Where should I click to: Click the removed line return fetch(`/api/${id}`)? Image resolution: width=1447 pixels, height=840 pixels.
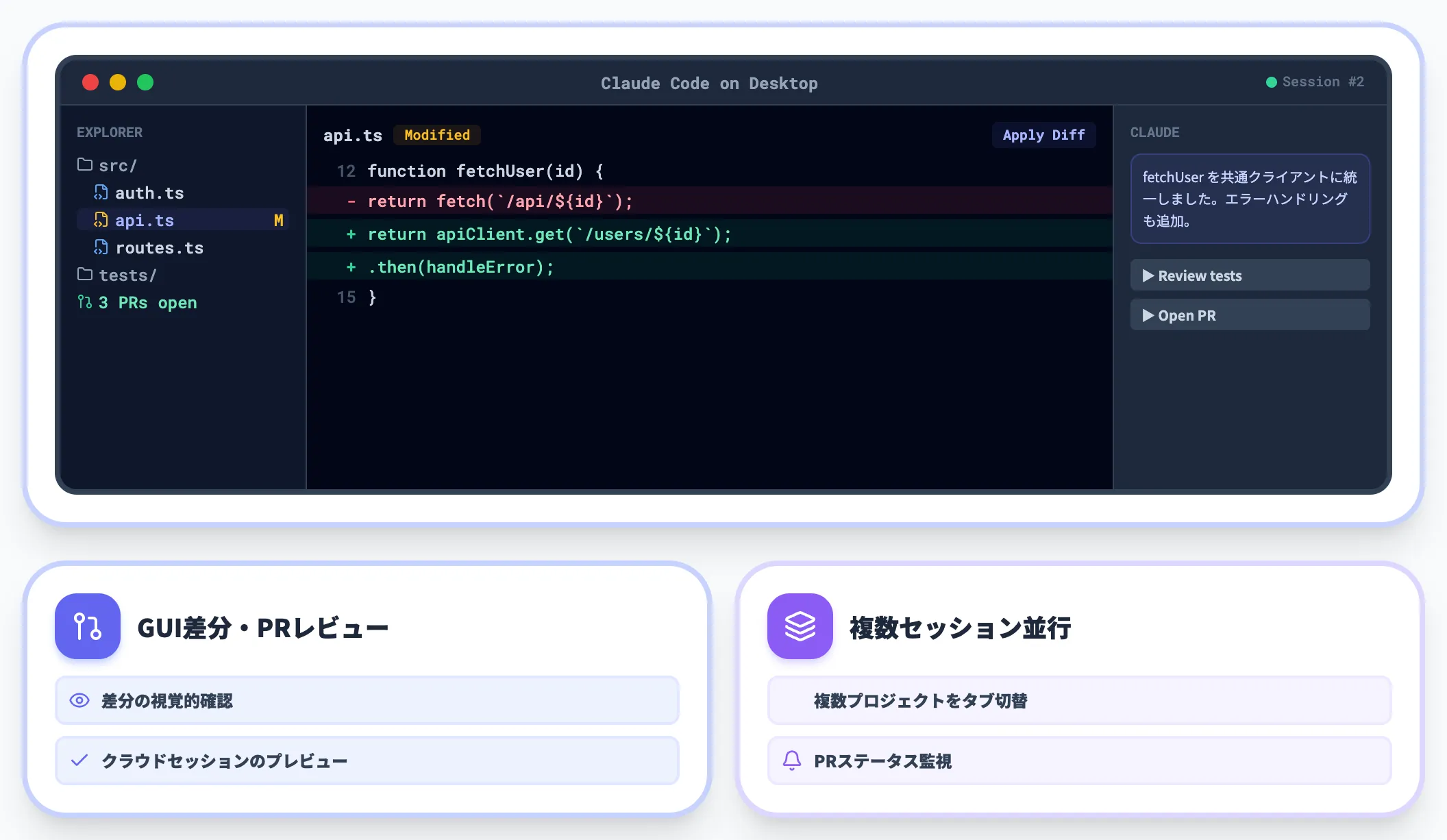coord(709,201)
